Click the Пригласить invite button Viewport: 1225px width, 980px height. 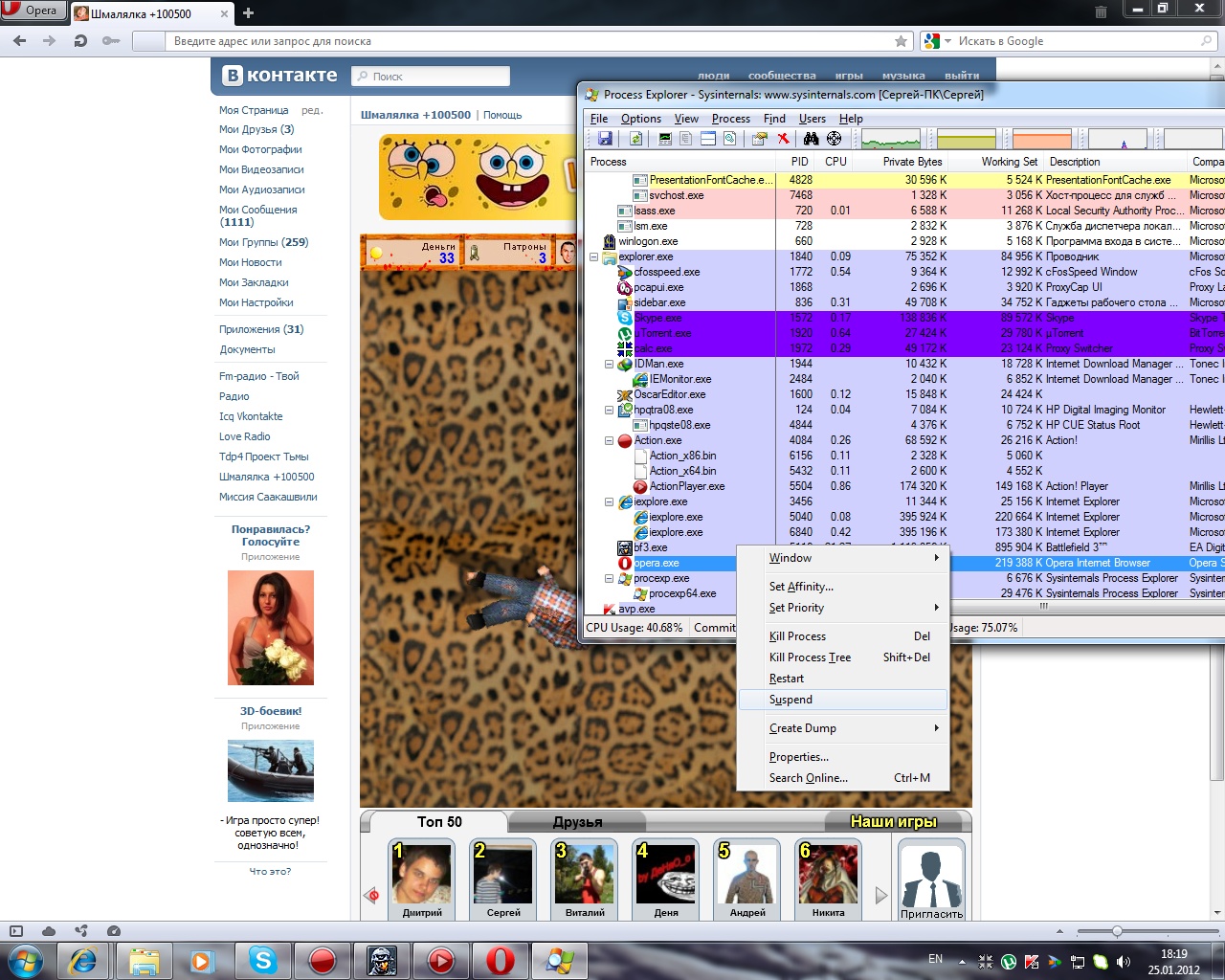coord(931,880)
